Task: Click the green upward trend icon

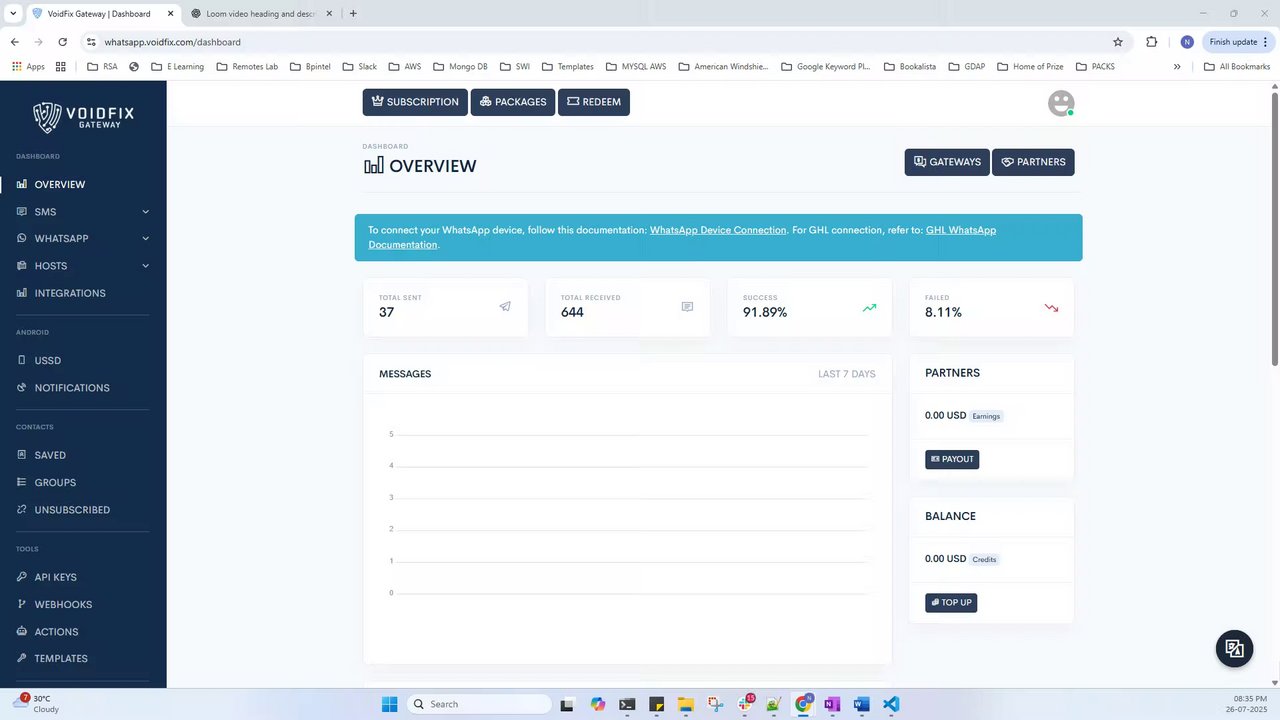Action: pos(869,308)
